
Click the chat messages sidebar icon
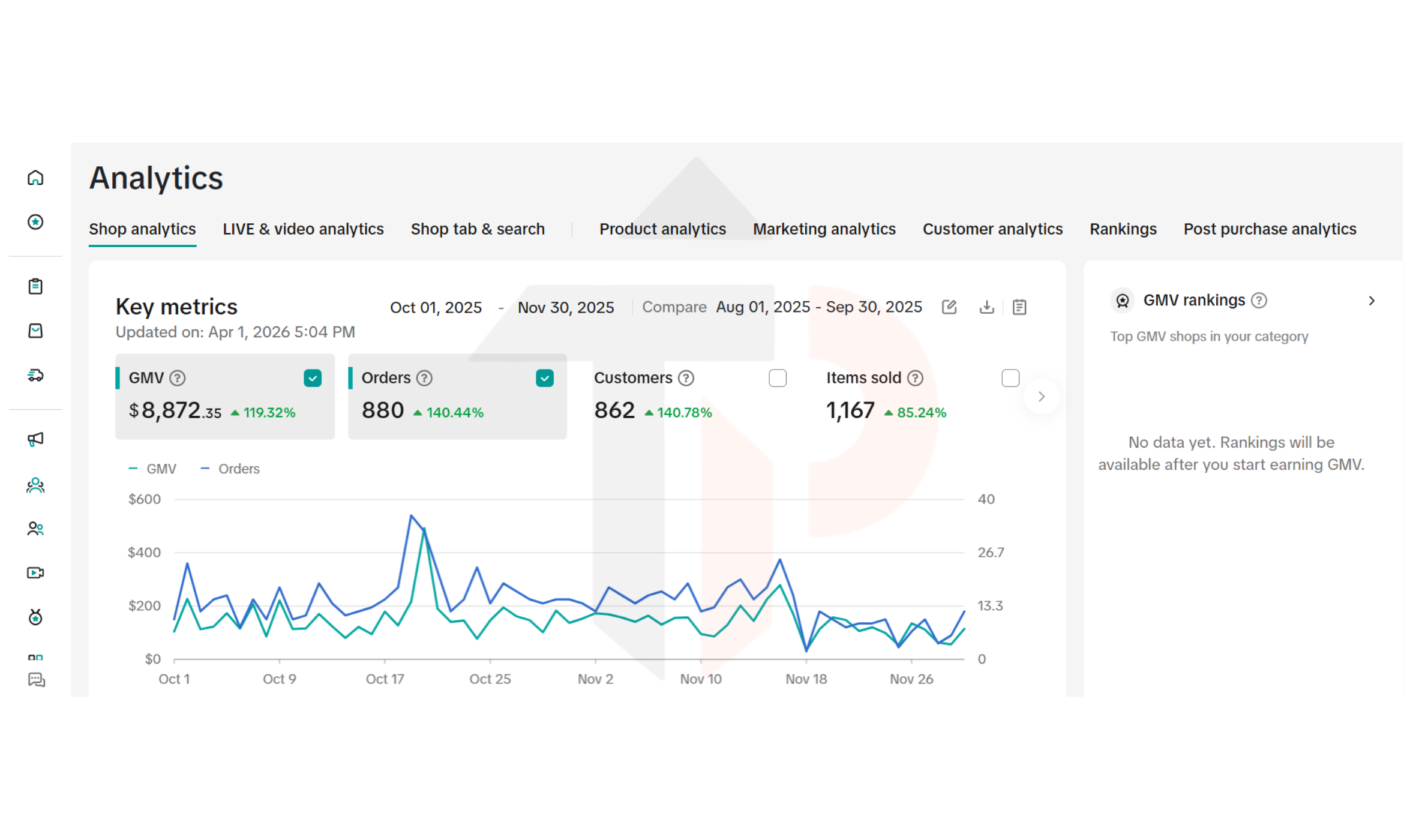pyautogui.click(x=37, y=680)
